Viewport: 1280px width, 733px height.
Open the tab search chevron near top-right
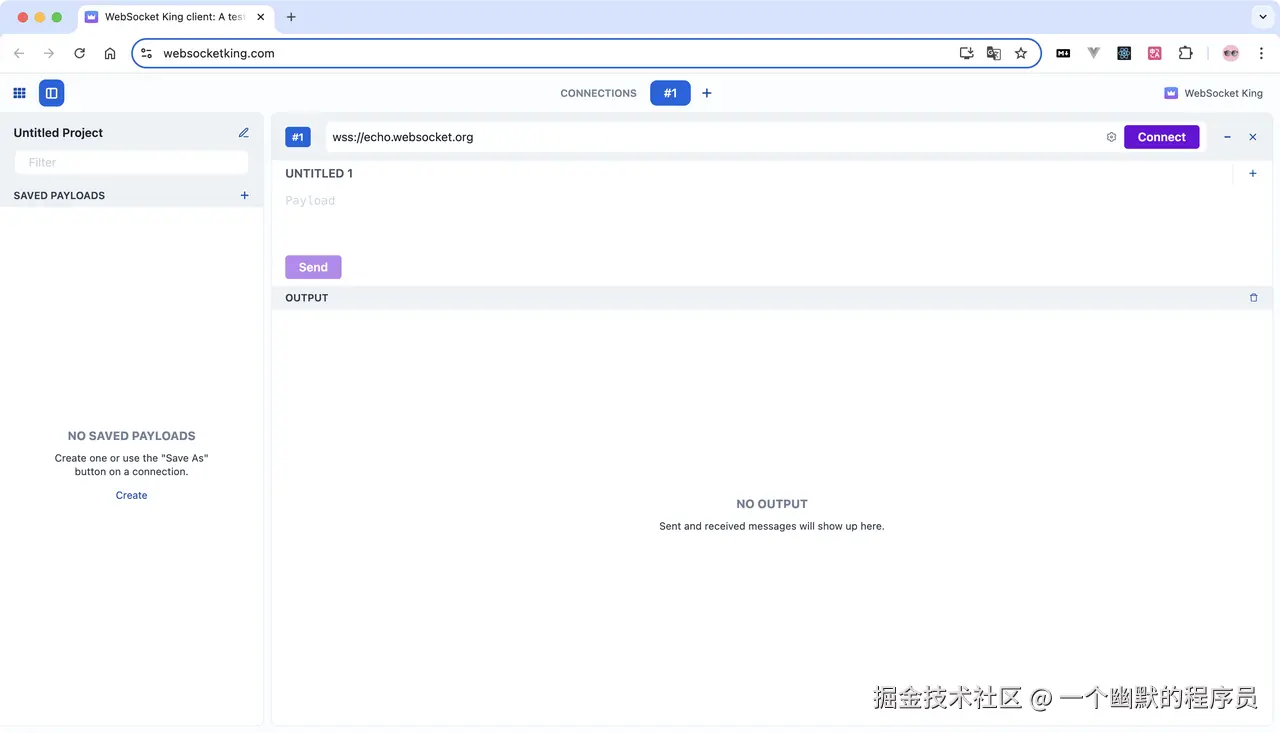tap(1262, 16)
